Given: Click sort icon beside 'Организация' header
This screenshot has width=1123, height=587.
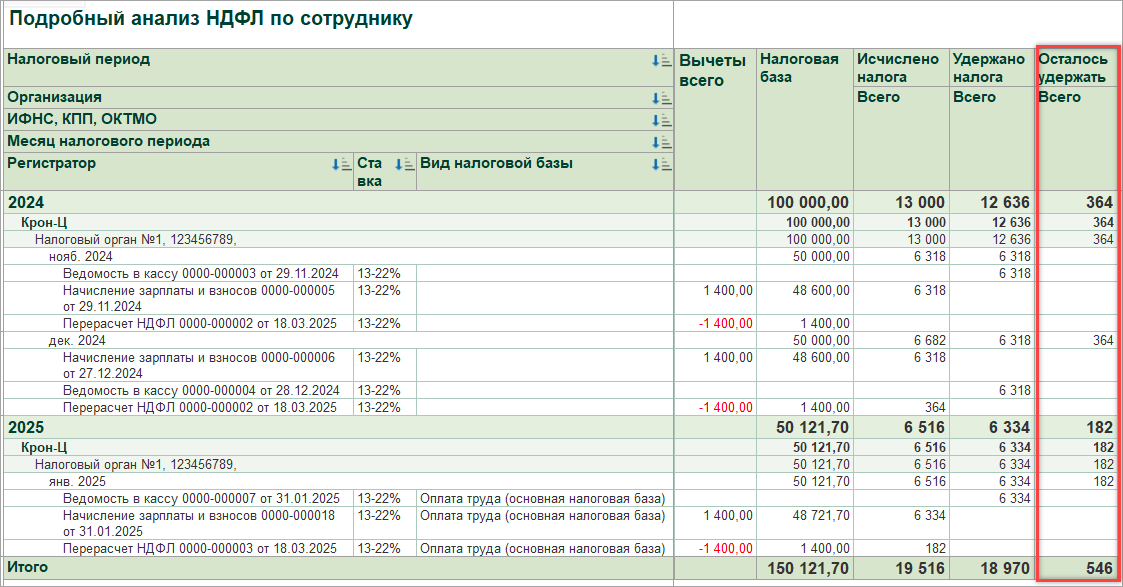Looking at the screenshot, I should coord(661,99).
